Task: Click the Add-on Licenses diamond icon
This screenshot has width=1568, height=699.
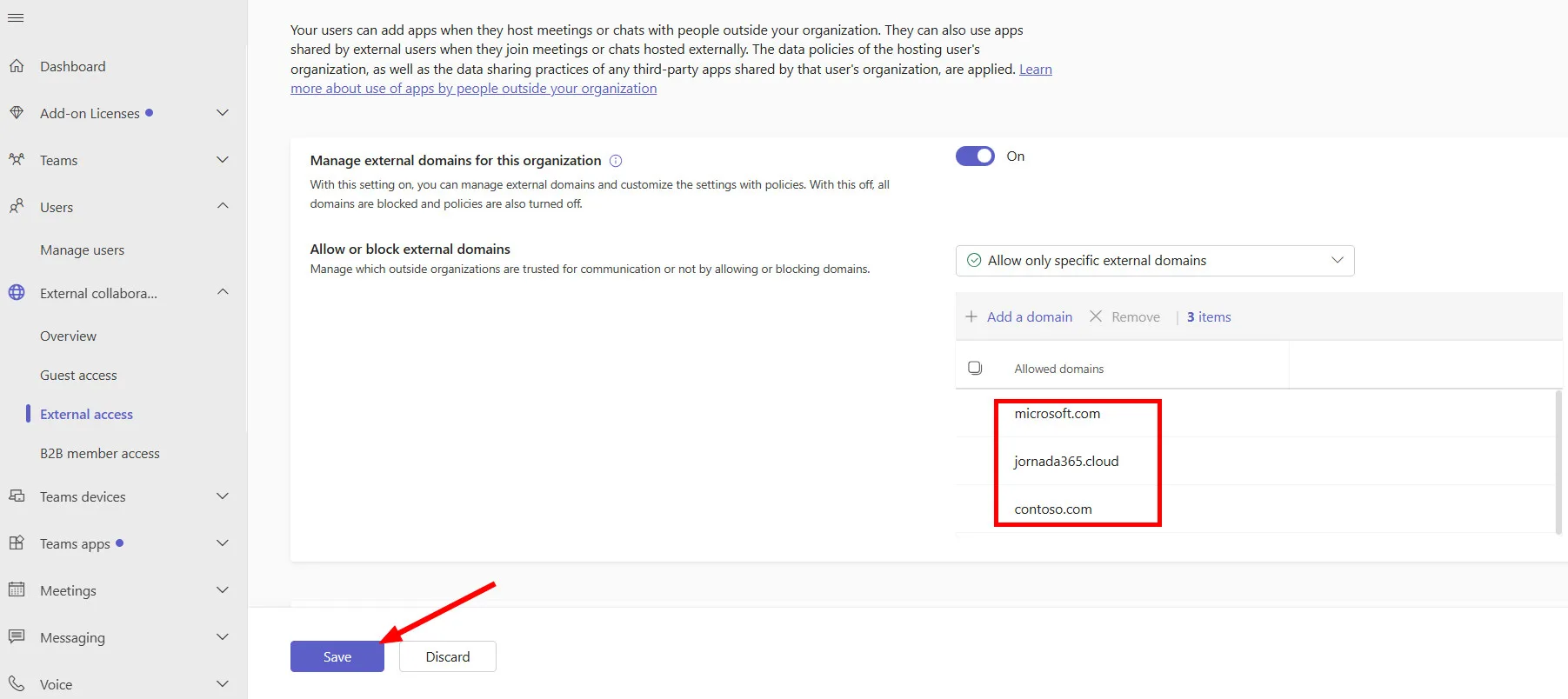Action: point(17,113)
